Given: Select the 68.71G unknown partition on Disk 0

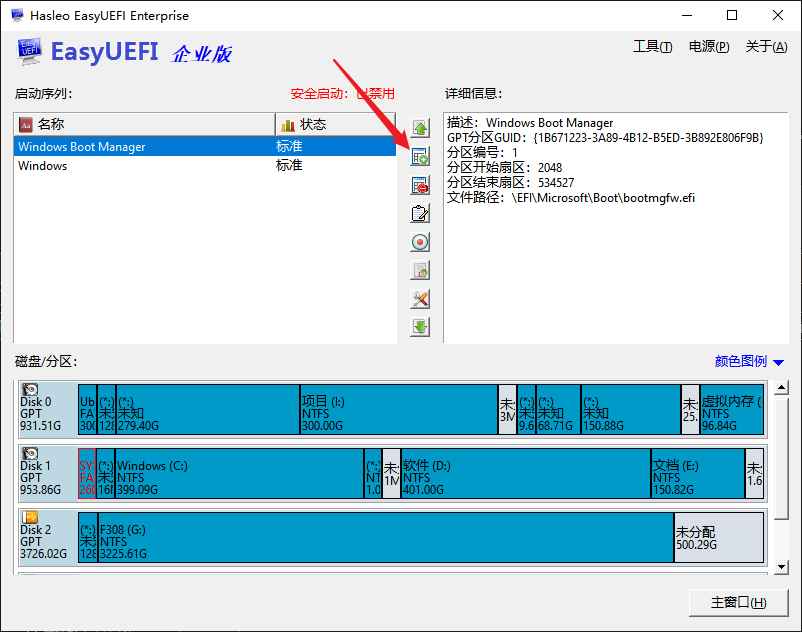Looking at the screenshot, I should [559, 410].
